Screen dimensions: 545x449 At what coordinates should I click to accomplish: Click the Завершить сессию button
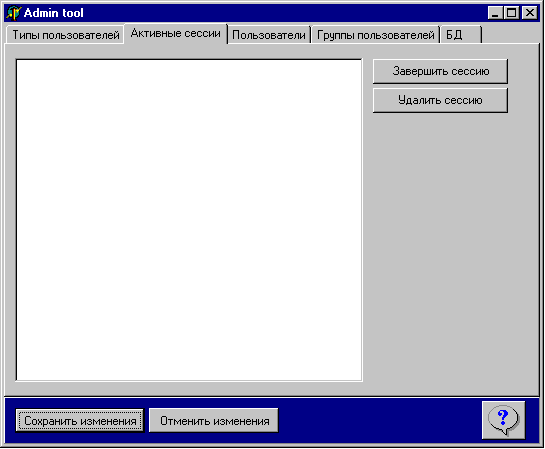pos(440,71)
